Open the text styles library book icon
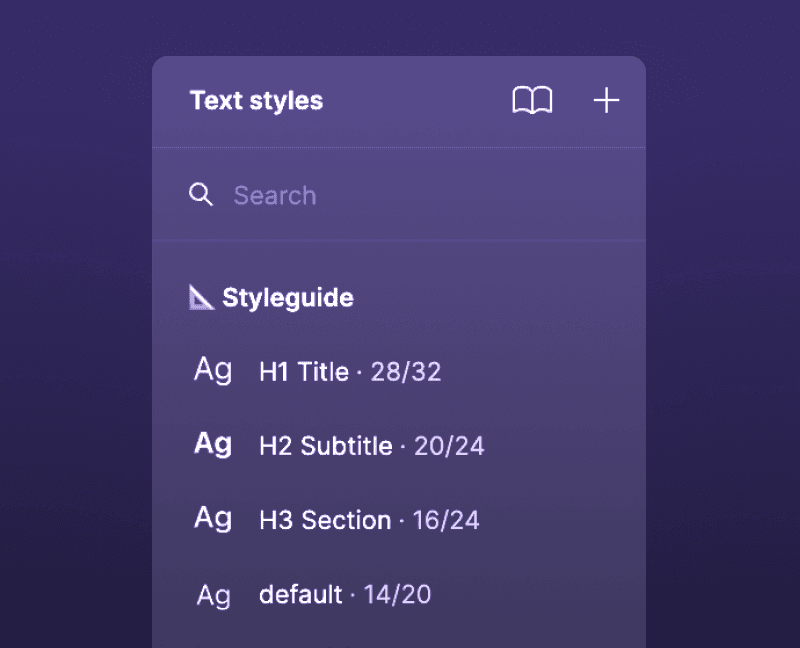The width and height of the screenshot is (800, 648). tap(532, 100)
